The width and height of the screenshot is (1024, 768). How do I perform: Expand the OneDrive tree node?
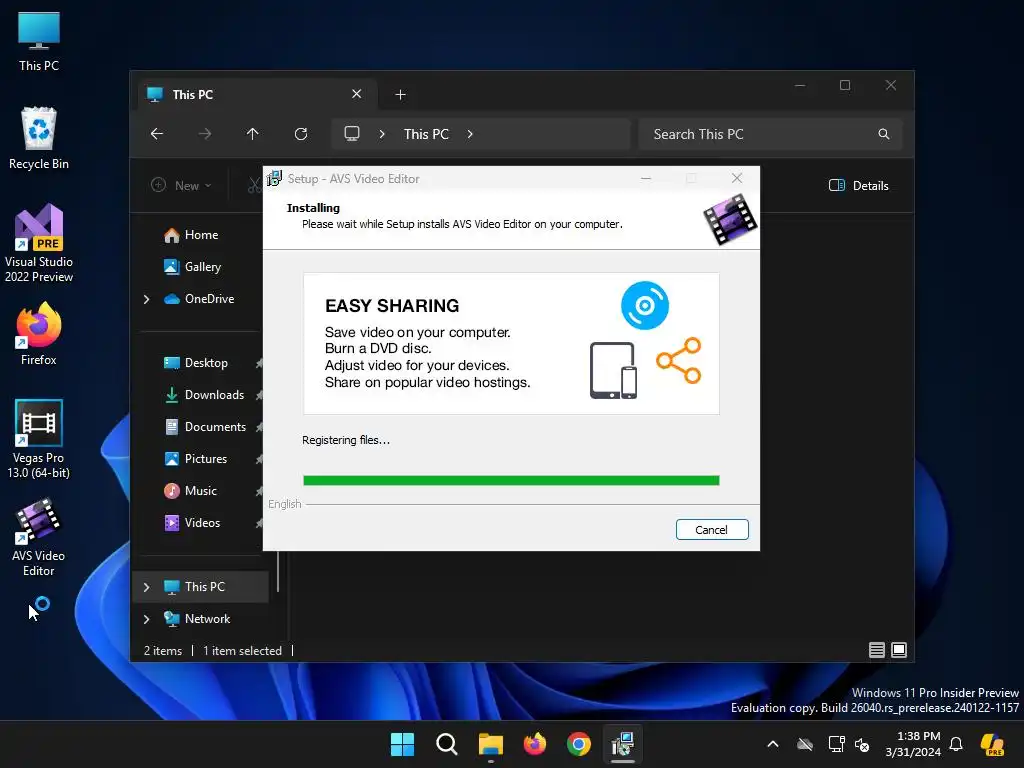(x=147, y=299)
